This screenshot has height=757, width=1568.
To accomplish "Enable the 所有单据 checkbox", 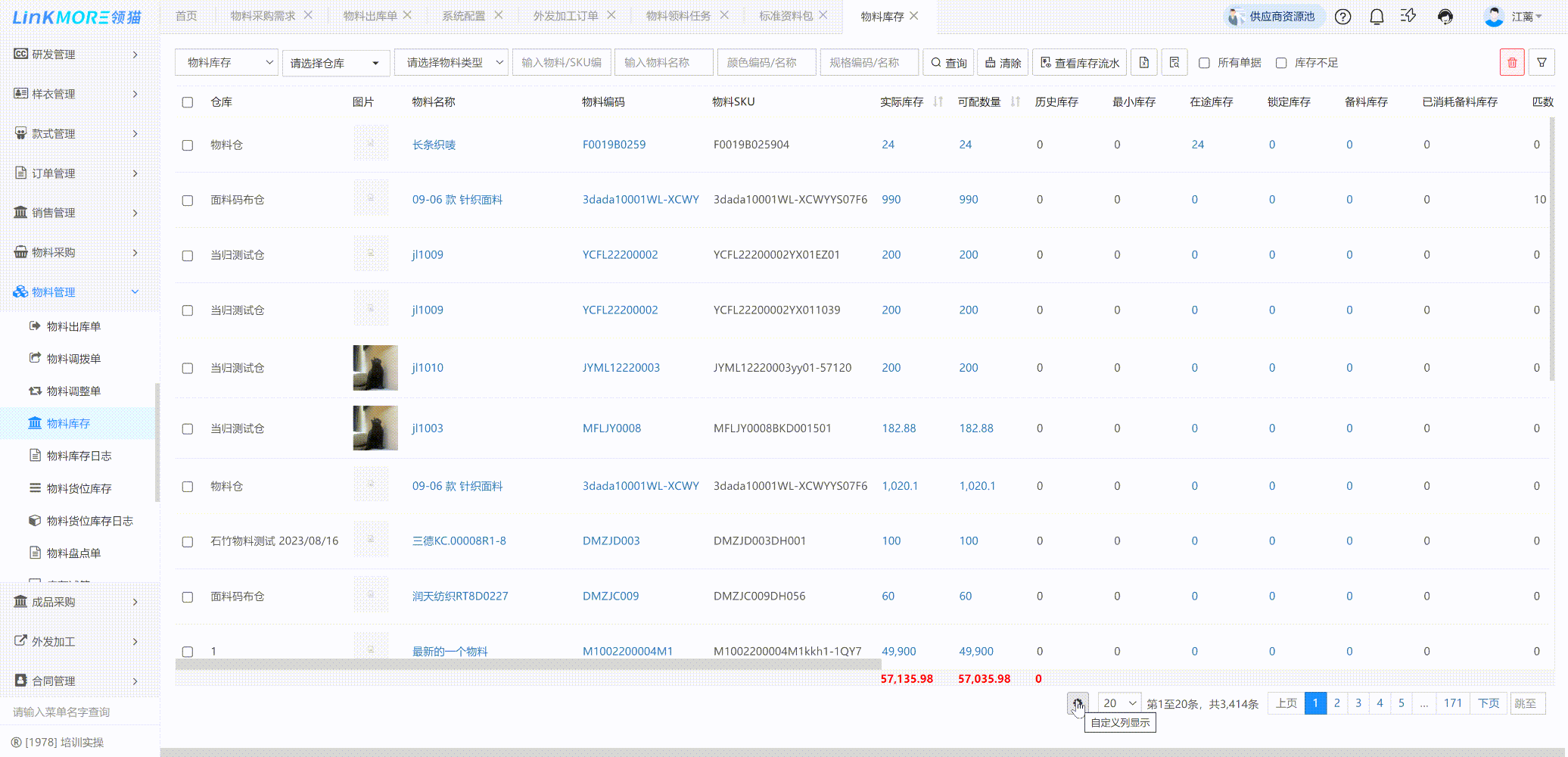I will click(1204, 63).
